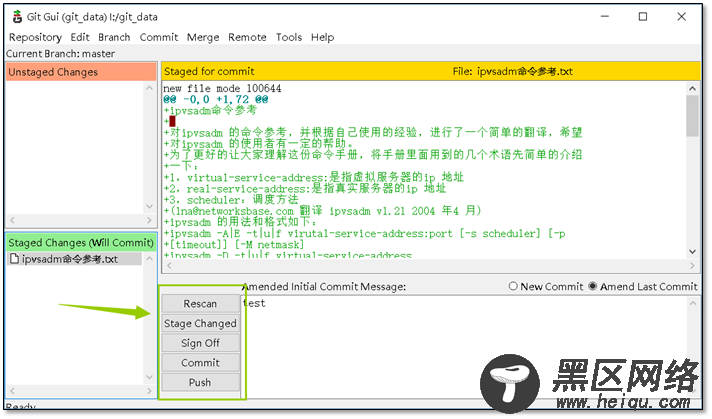Click commit message scroll up arrow
Viewport: 712px width, 419px height.
pos(692,303)
